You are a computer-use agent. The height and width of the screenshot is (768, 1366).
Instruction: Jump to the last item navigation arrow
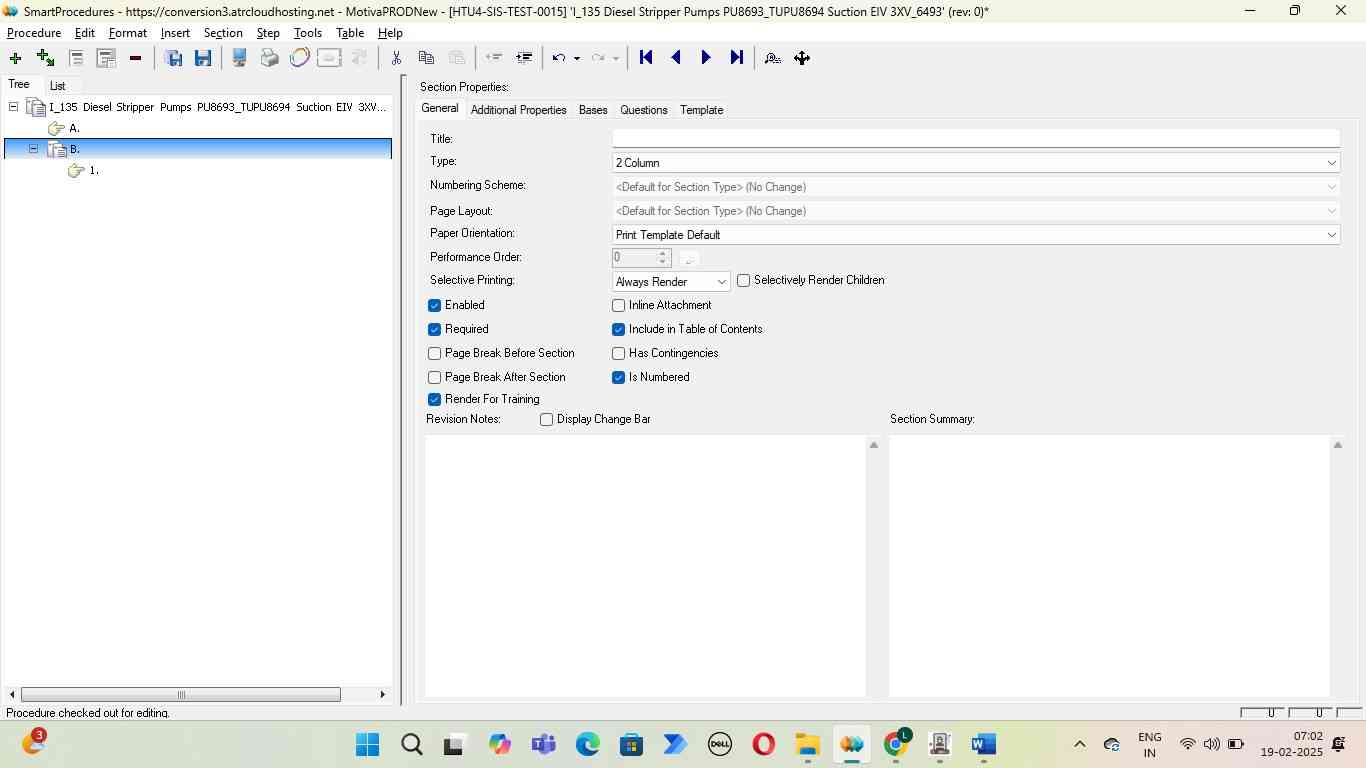pyautogui.click(x=736, y=58)
